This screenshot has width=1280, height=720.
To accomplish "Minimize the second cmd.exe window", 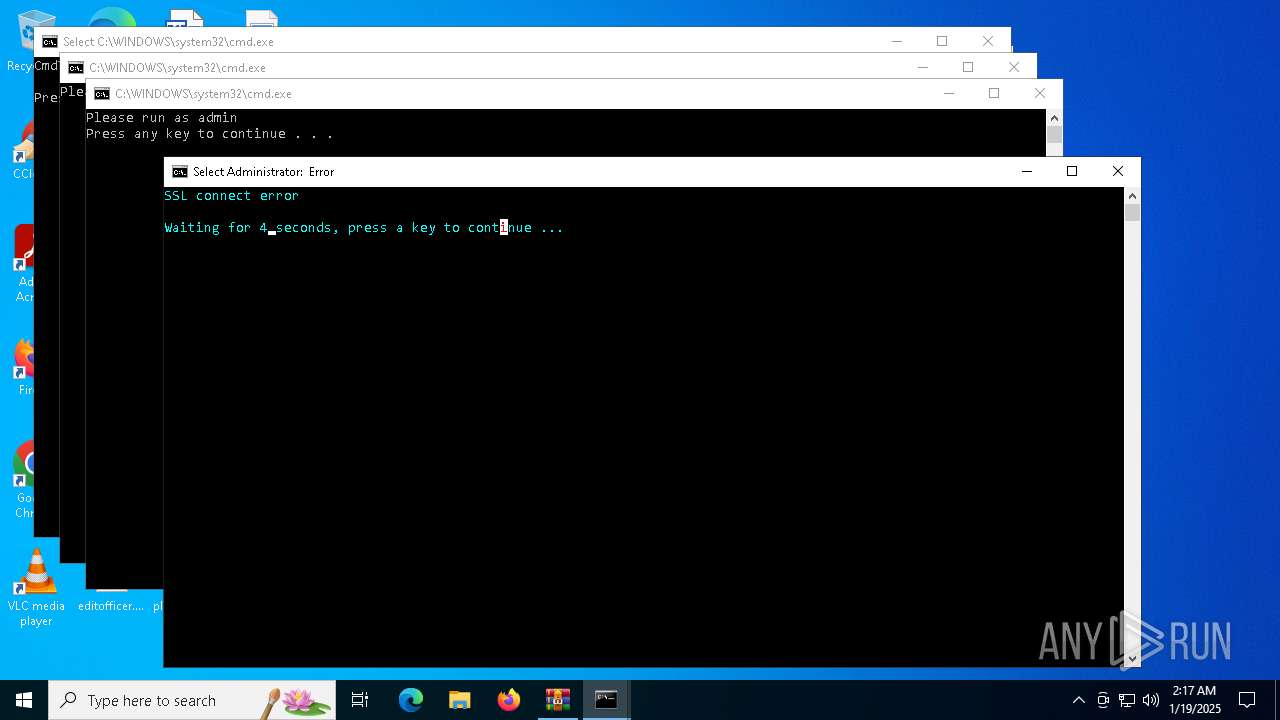I will [x=922, y=67].
